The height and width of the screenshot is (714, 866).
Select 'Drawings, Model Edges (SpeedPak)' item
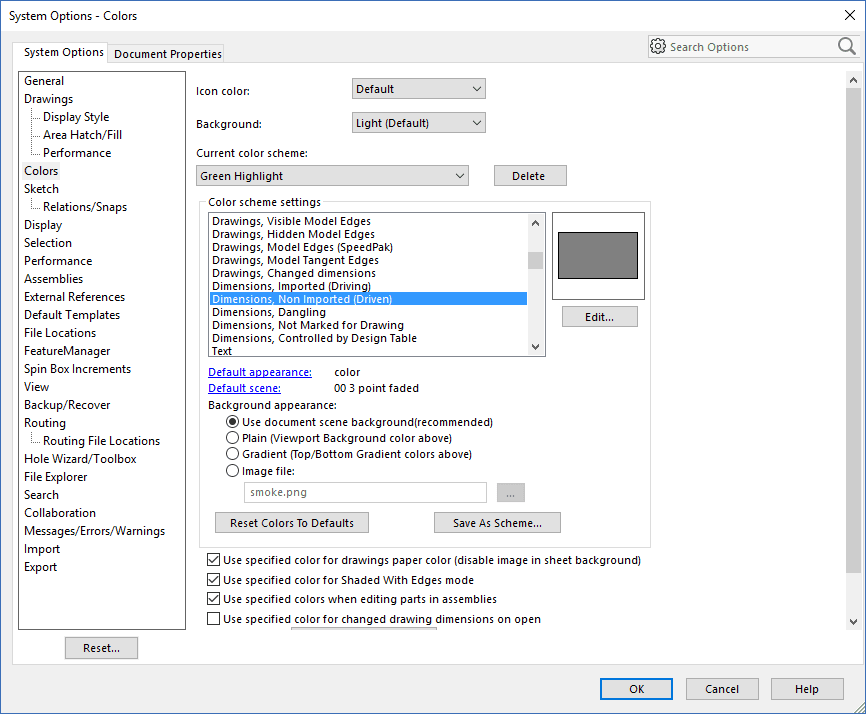(368, 247)
